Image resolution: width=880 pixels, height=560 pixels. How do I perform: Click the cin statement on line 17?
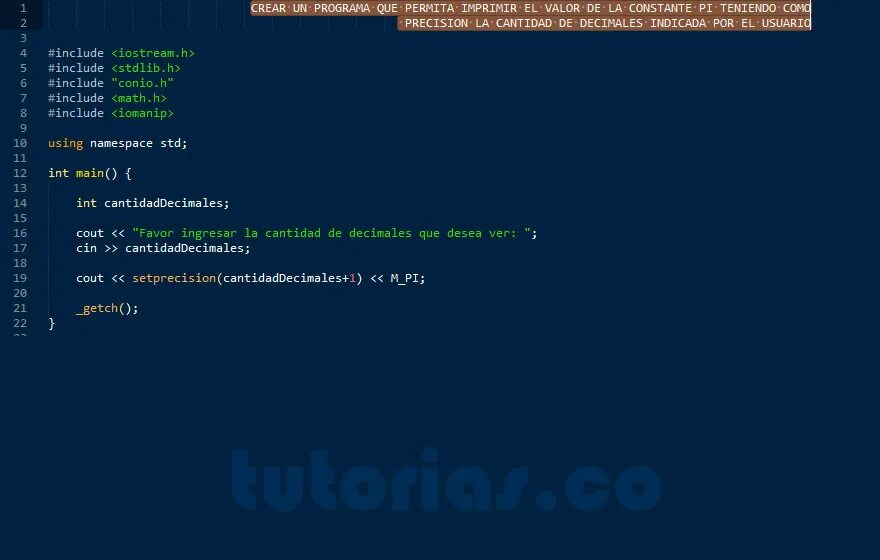click(x=163, y=248)
